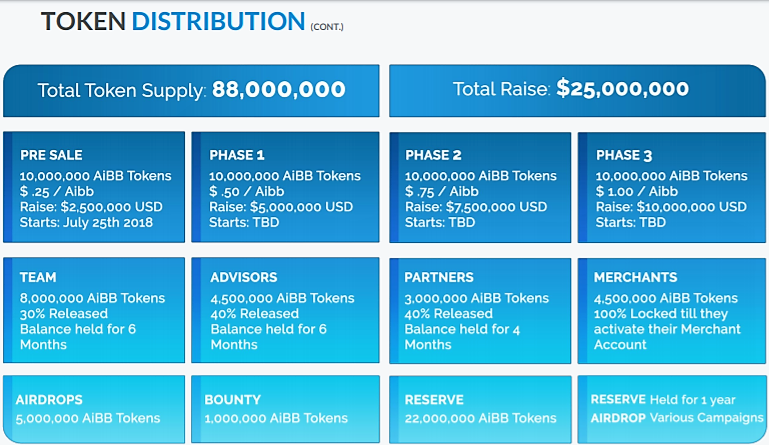Click the TEAM allocation card
Screen dimensions: 769x445
(94, 310)
